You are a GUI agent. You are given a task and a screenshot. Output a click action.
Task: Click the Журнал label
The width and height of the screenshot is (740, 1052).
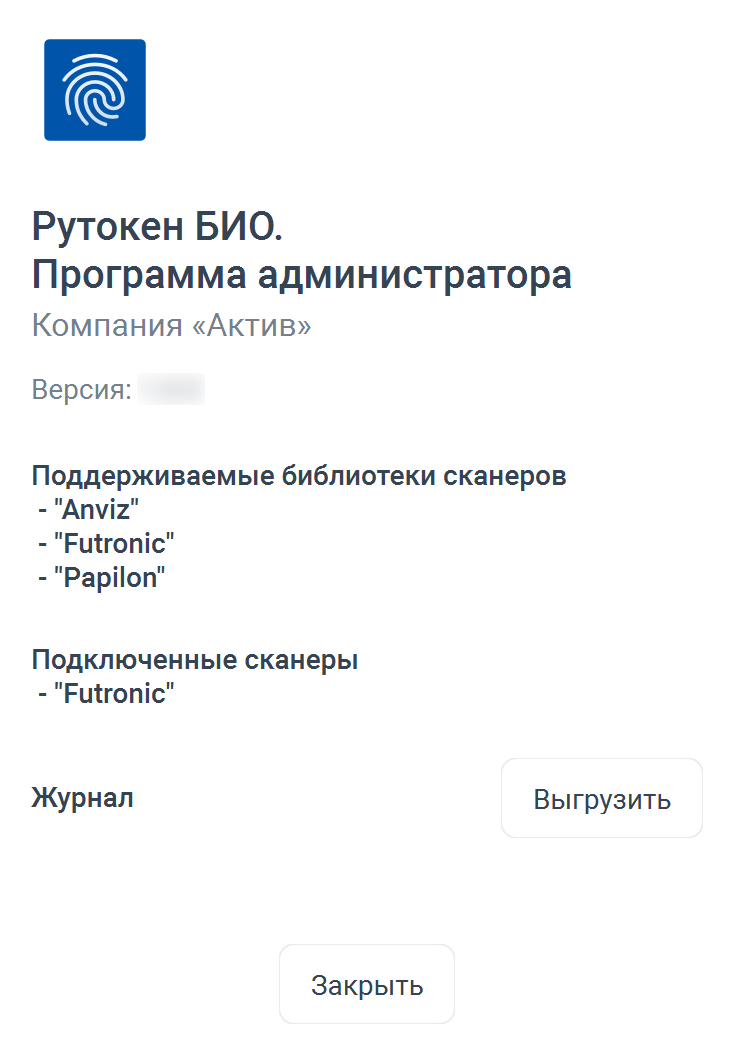[83, 798]
